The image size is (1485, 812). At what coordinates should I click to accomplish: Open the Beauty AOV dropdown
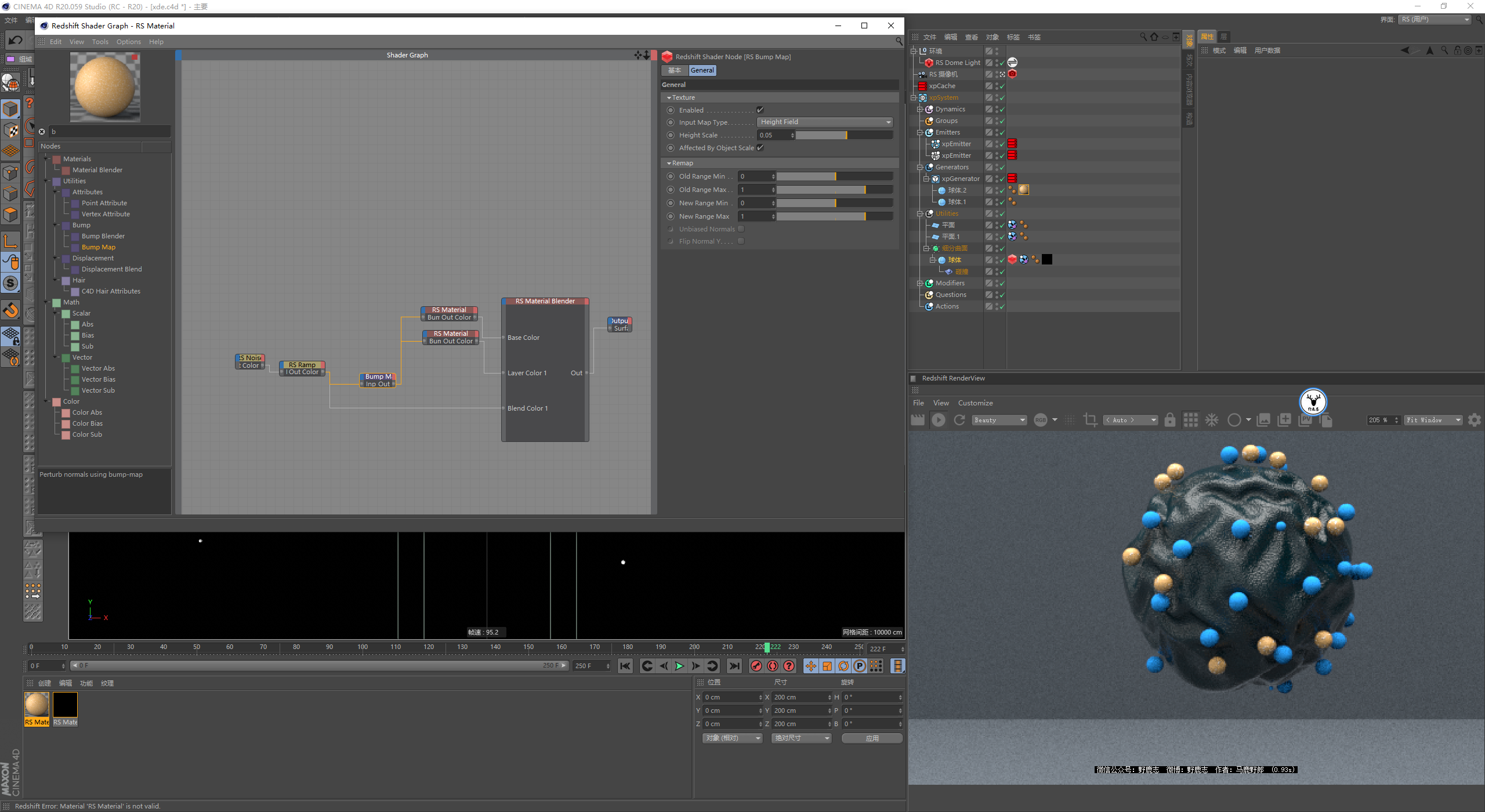(x=999, y=420)
